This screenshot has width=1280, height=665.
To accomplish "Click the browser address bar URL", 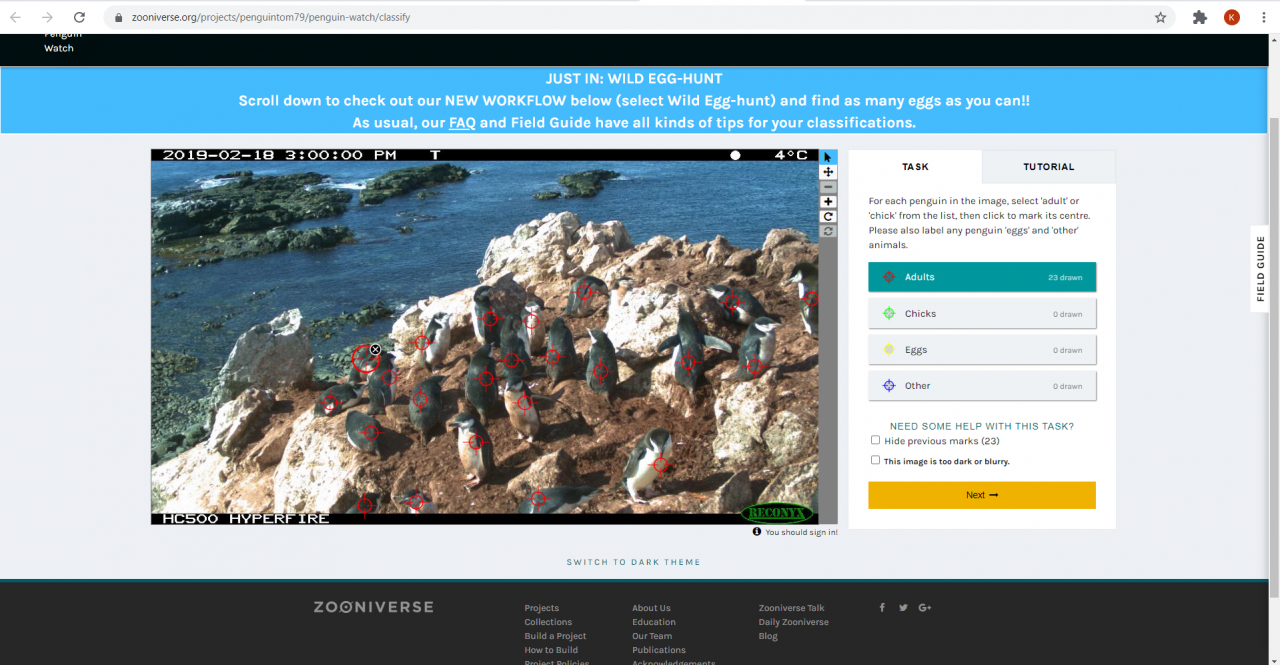I will [x=271, y=17].
